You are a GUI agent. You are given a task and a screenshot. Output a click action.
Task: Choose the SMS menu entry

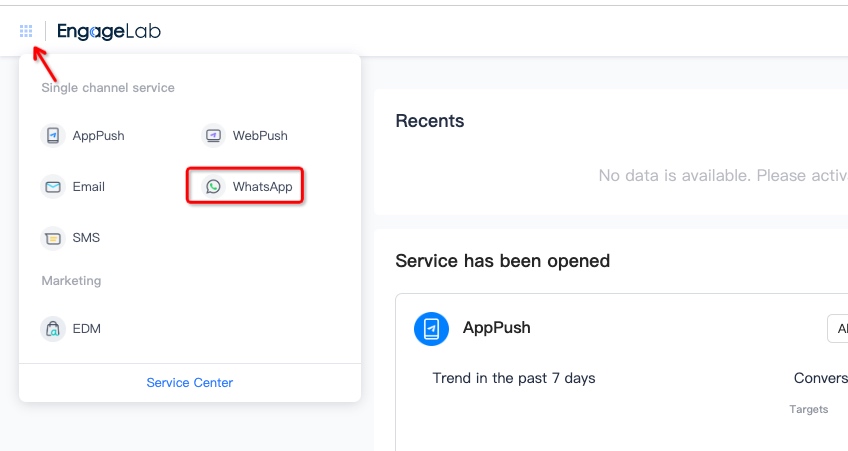[86, 237]
